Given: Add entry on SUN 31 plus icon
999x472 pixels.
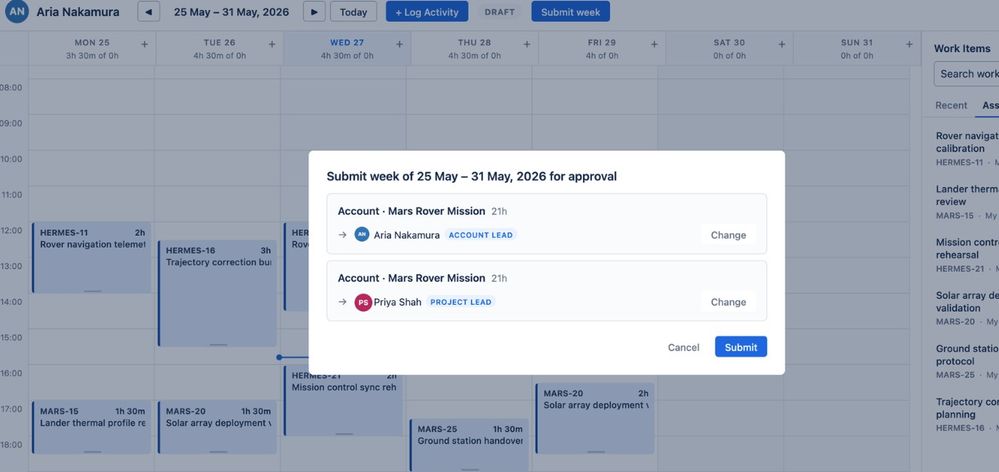Looking at the screenshot, I should 909,44.
